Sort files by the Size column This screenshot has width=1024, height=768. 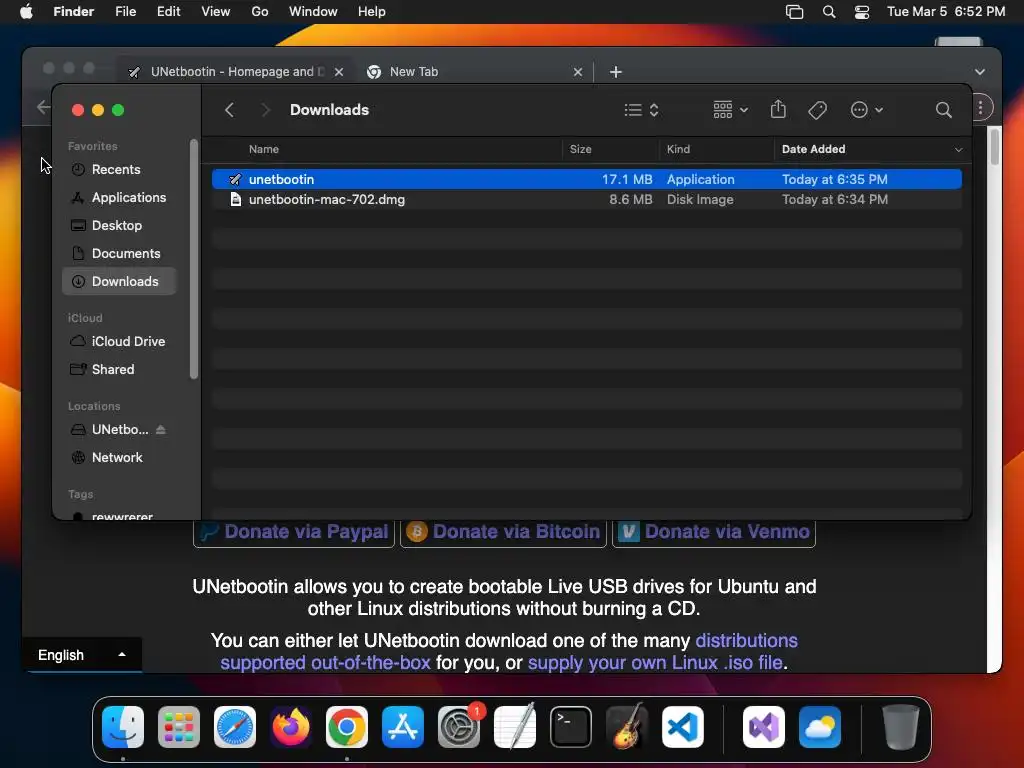[581, 149]
